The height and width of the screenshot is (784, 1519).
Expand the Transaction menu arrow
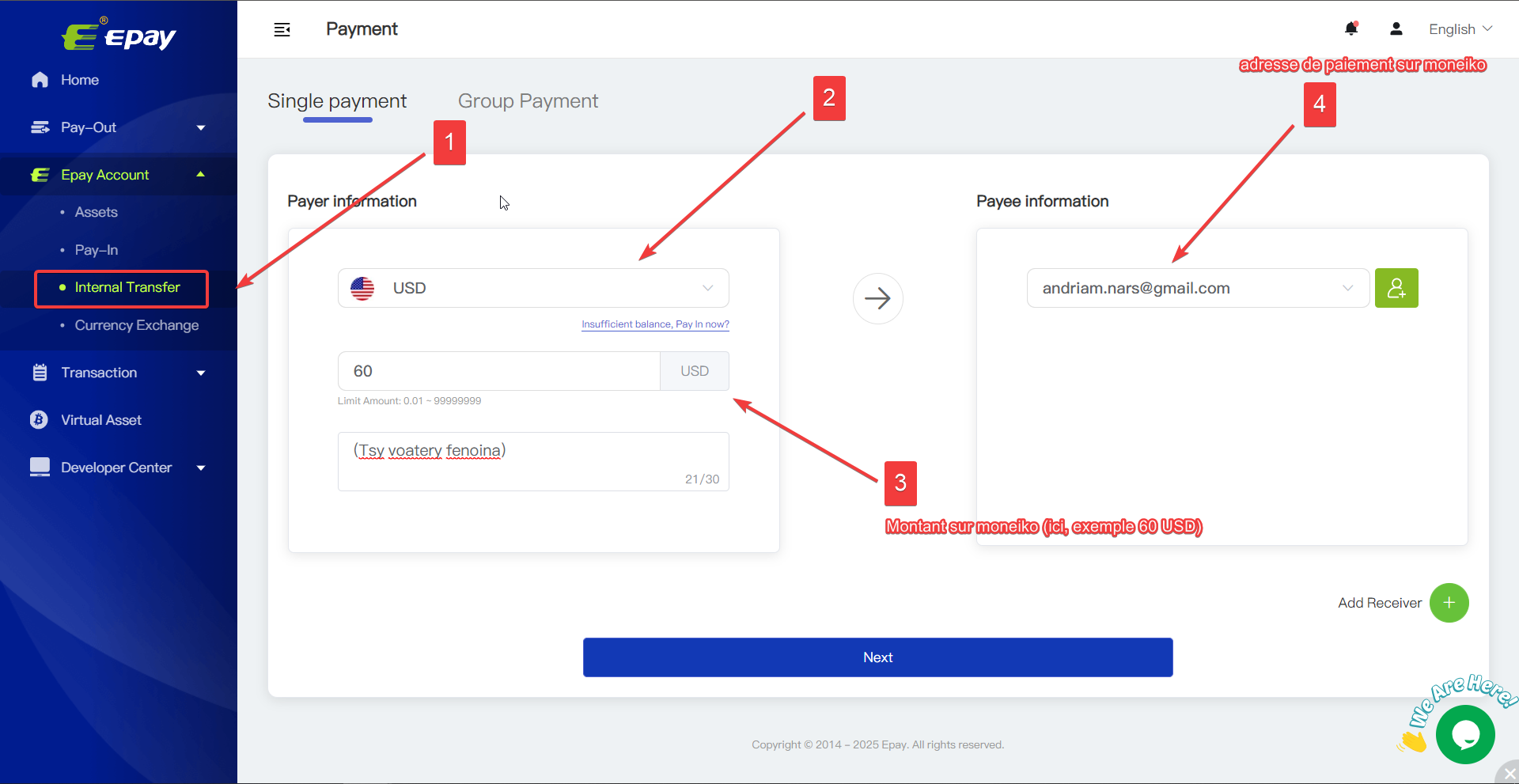coord(201,373)
